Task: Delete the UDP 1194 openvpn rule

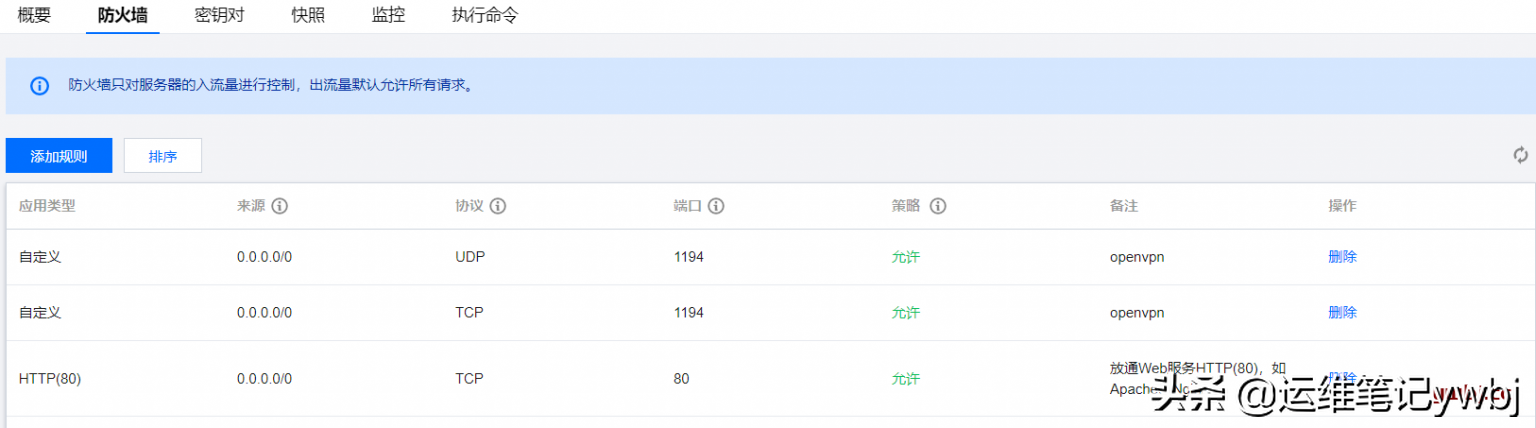Action: 1342,257
